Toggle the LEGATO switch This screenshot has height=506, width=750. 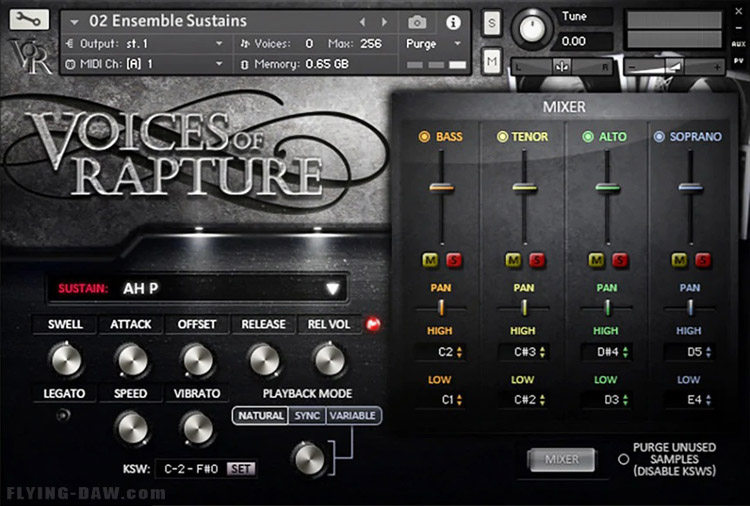pos(63,415)
